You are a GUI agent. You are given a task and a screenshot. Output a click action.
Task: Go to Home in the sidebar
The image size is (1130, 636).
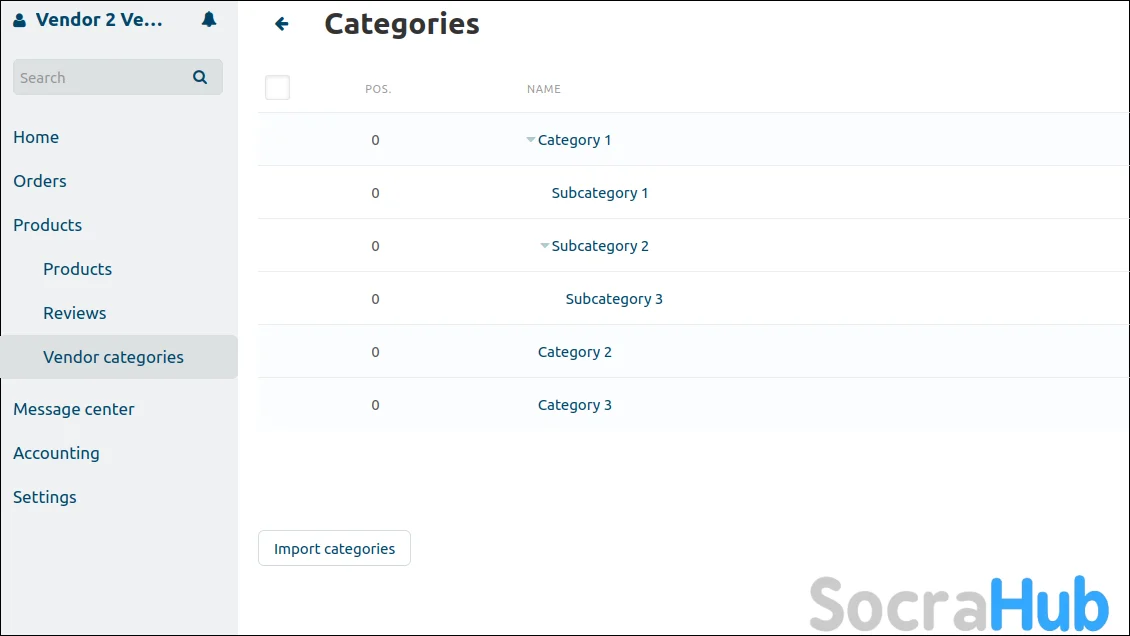[36, 137]
